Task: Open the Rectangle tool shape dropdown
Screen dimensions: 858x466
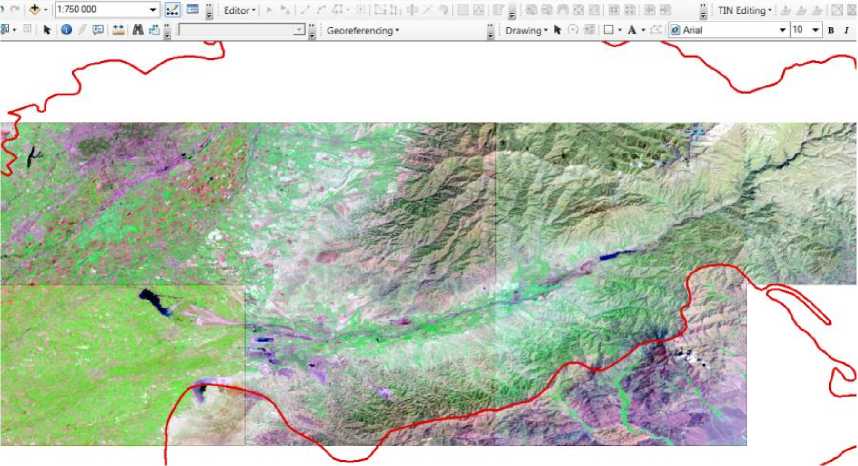Action: pyautogui.click(x=619, y=31)
